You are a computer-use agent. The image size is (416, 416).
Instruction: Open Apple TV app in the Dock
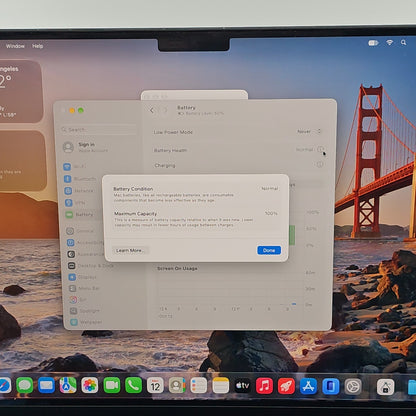click(243, 386)
